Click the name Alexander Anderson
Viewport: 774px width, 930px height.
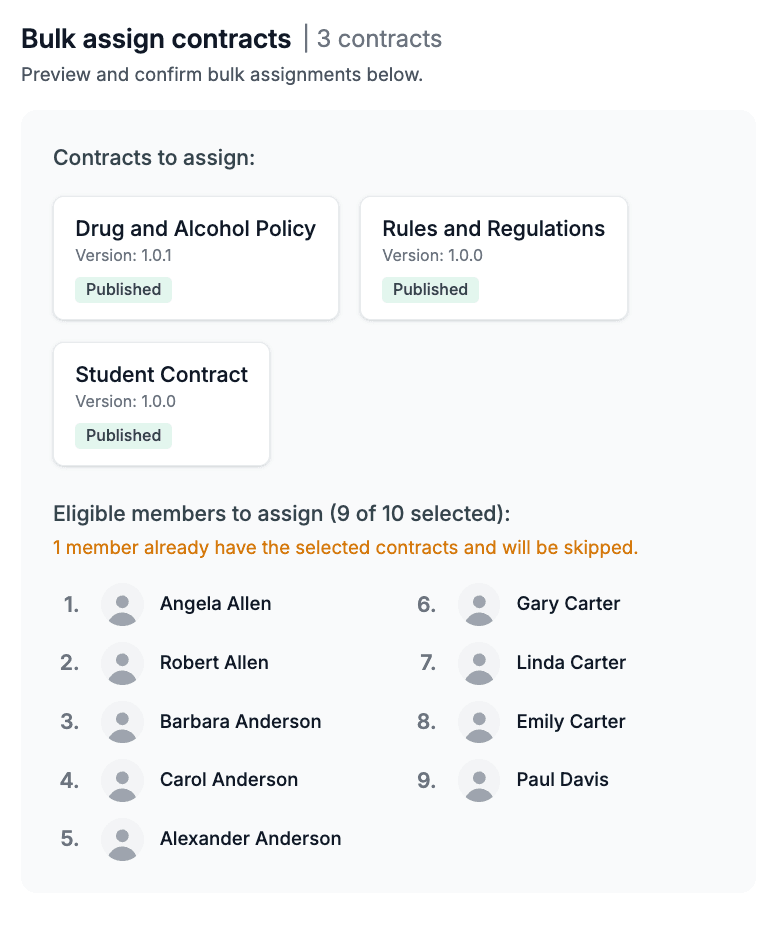250,839
